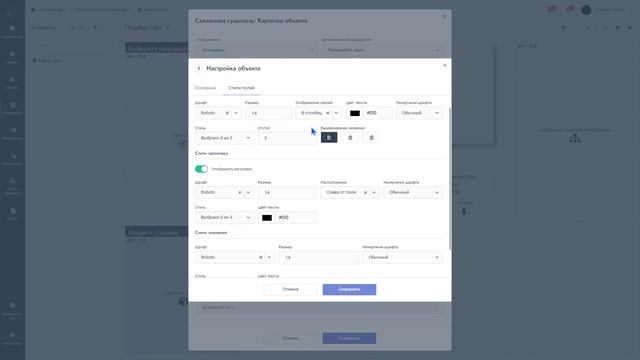Open the topmost Стиль multiselect dropdown
The height and width of the screenshot is (360, 640).
[x=224, y=138]
